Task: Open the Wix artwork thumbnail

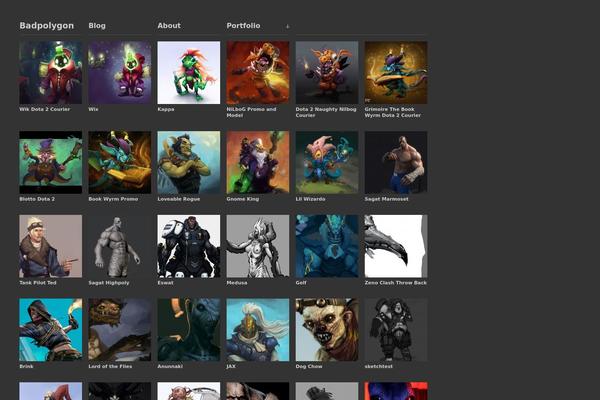Action: tap(120, 73)
